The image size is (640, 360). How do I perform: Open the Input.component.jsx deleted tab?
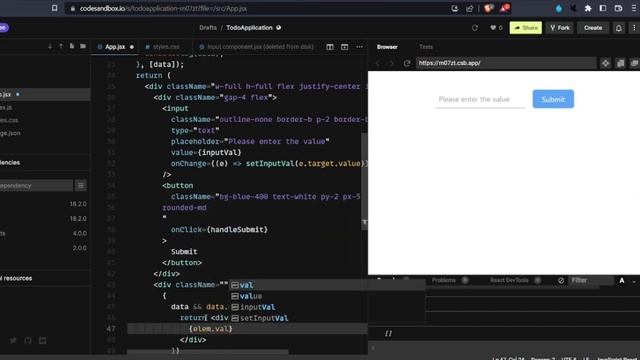[257, 47]
